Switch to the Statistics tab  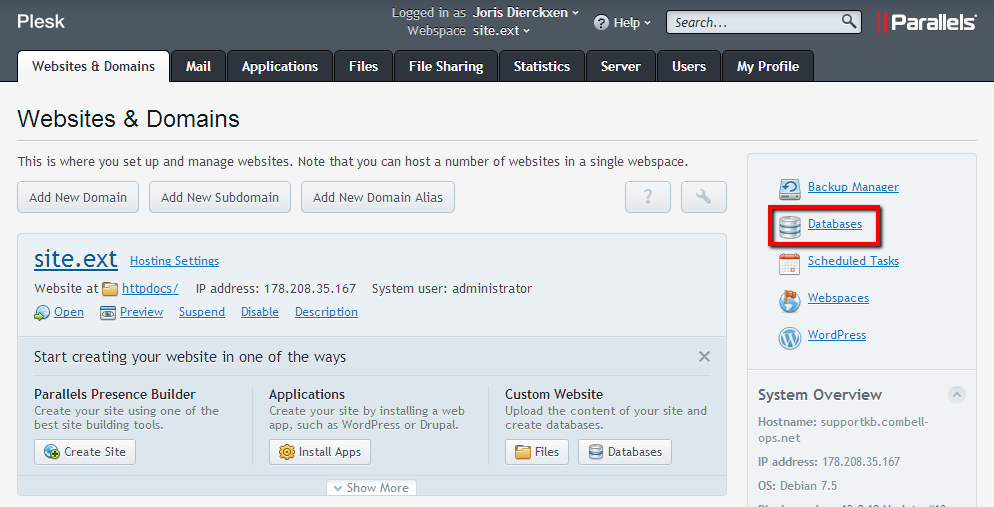(x=541, y=66)
